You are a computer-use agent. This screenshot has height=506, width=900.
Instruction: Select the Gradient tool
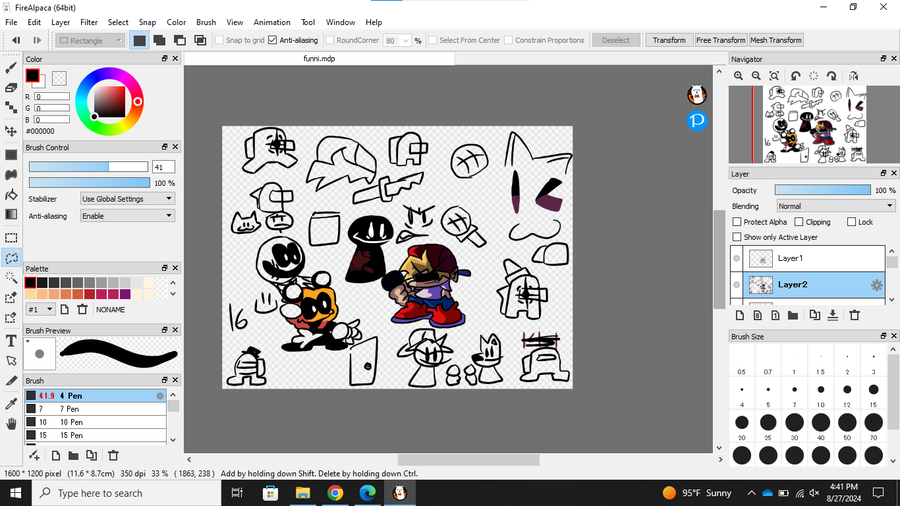(11, 214)
